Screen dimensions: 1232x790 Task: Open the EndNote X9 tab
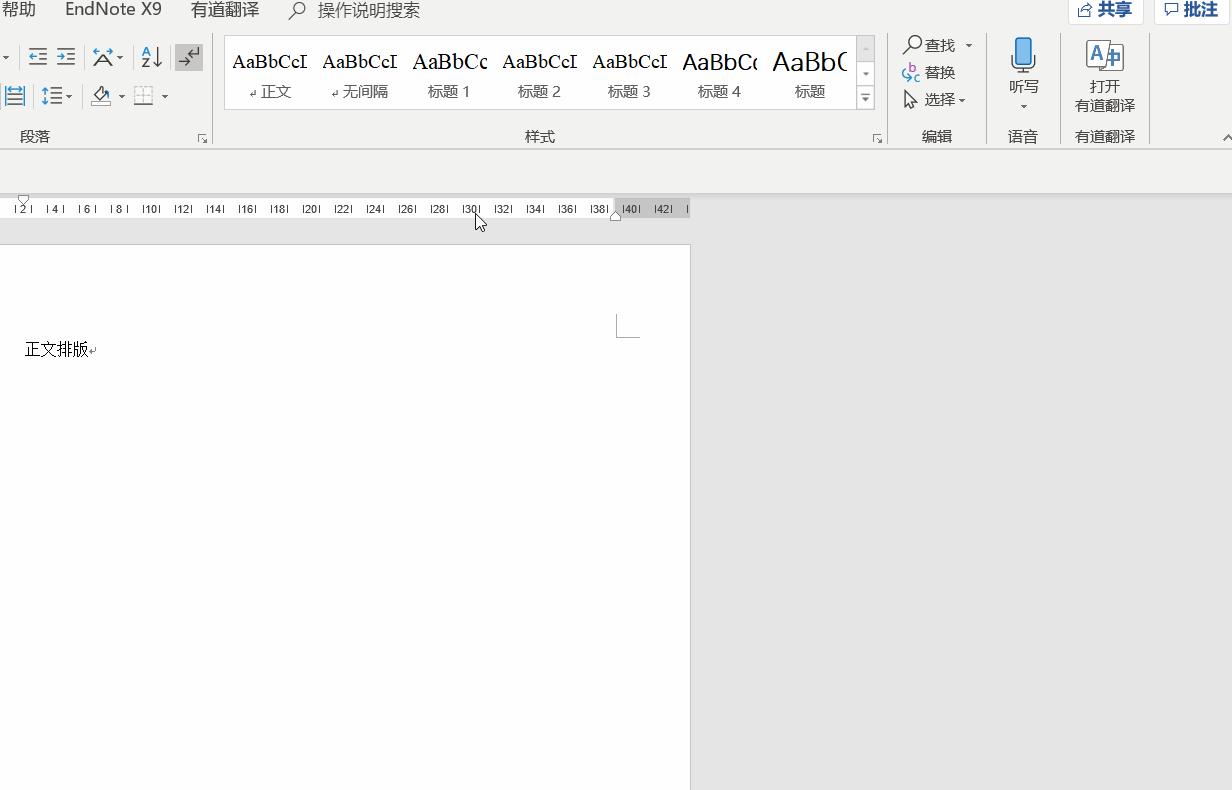click(x=113, y=10)
